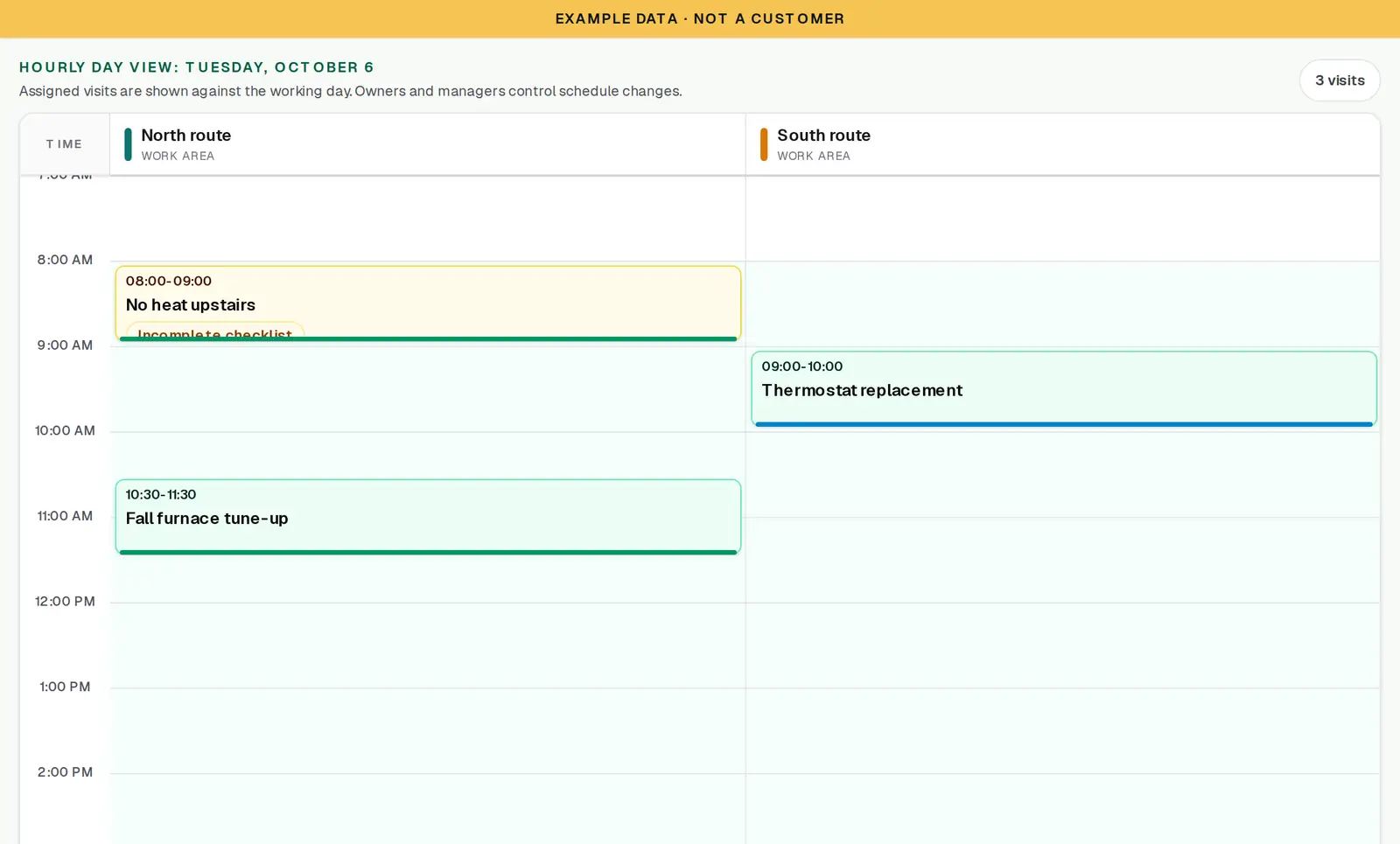Image resolution: width=1400 pixels, height=844 pixels.
Task: Click the 2:00 PM hour label
Action: tap(65, 772)
